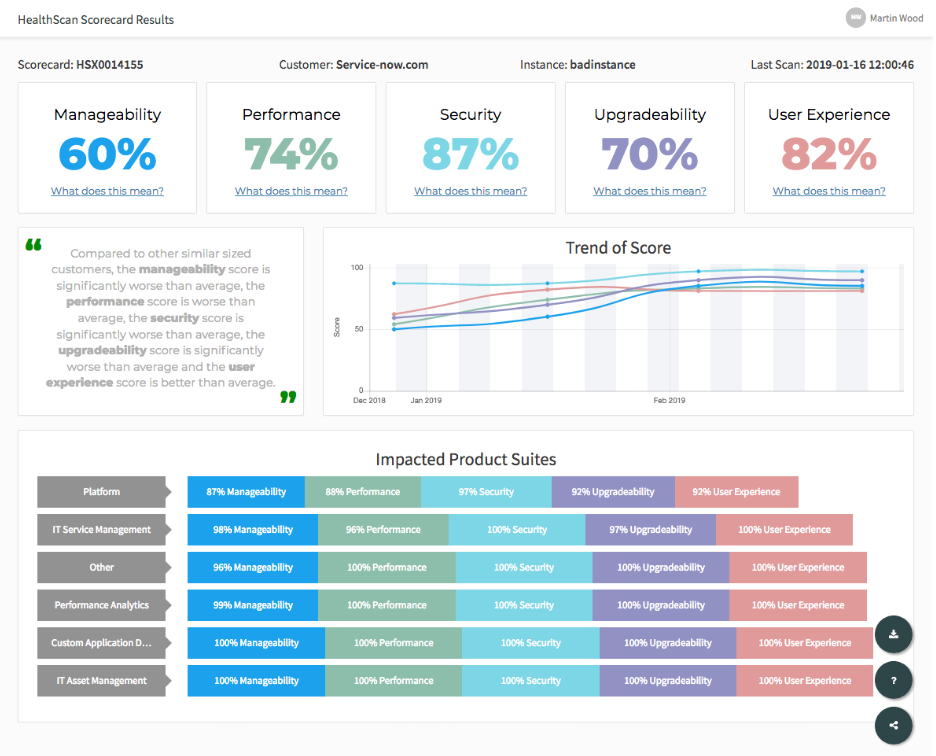Open Upgradeability 'What does this mean?' link
Screen dimensions: 936x756
pyautogui.click(x=650, y=191)
